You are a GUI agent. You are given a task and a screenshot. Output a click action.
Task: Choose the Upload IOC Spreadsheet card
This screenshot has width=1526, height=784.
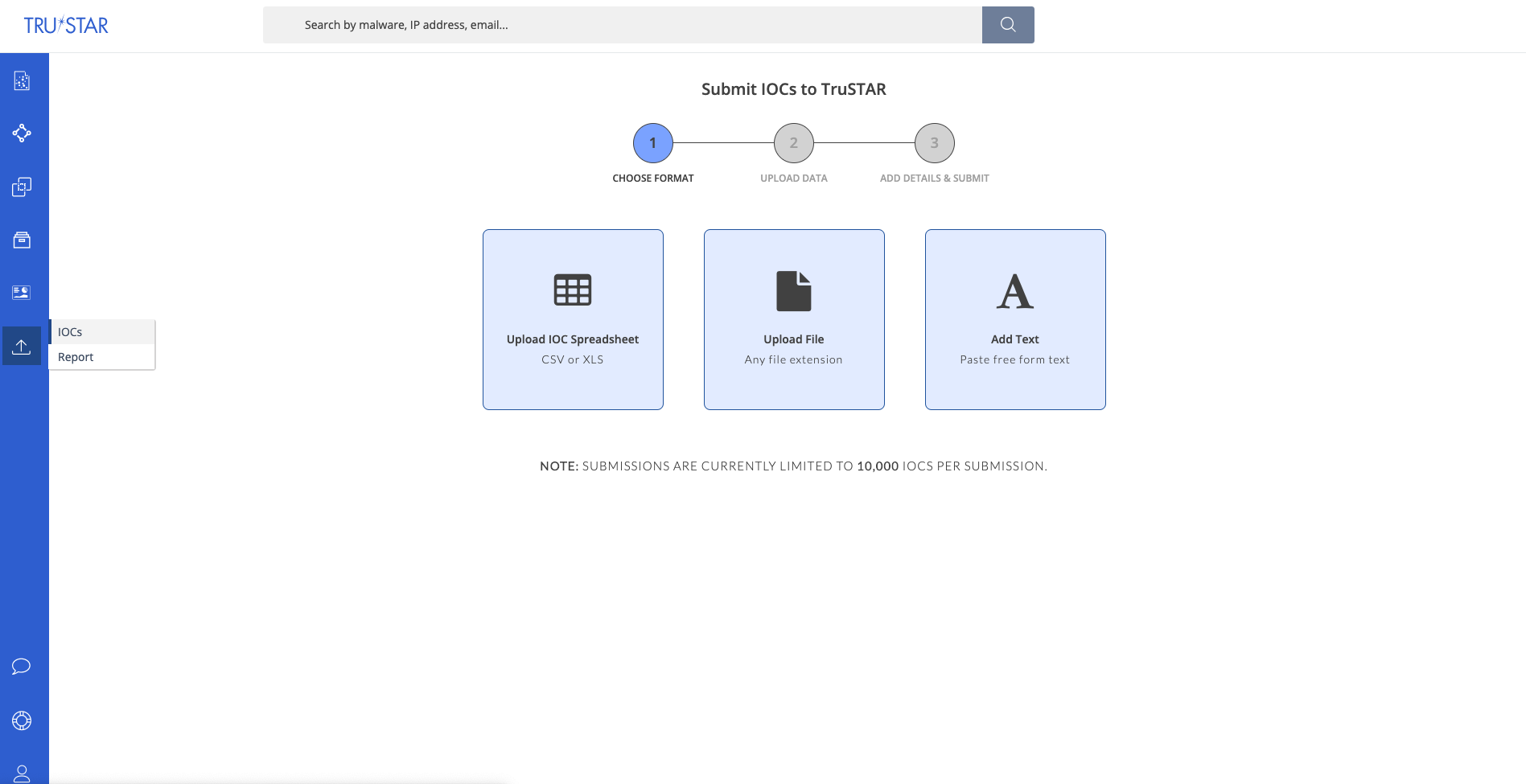[573, 320]
